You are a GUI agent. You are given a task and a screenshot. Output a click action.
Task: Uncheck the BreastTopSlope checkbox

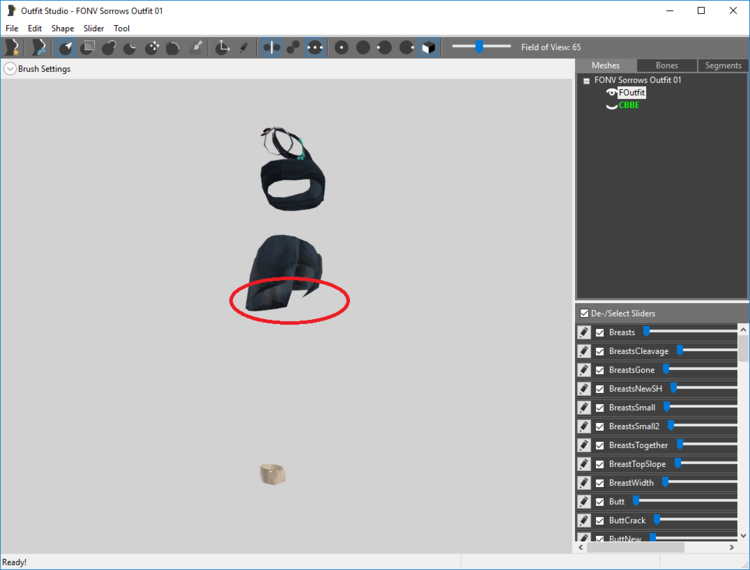[600, 464]
